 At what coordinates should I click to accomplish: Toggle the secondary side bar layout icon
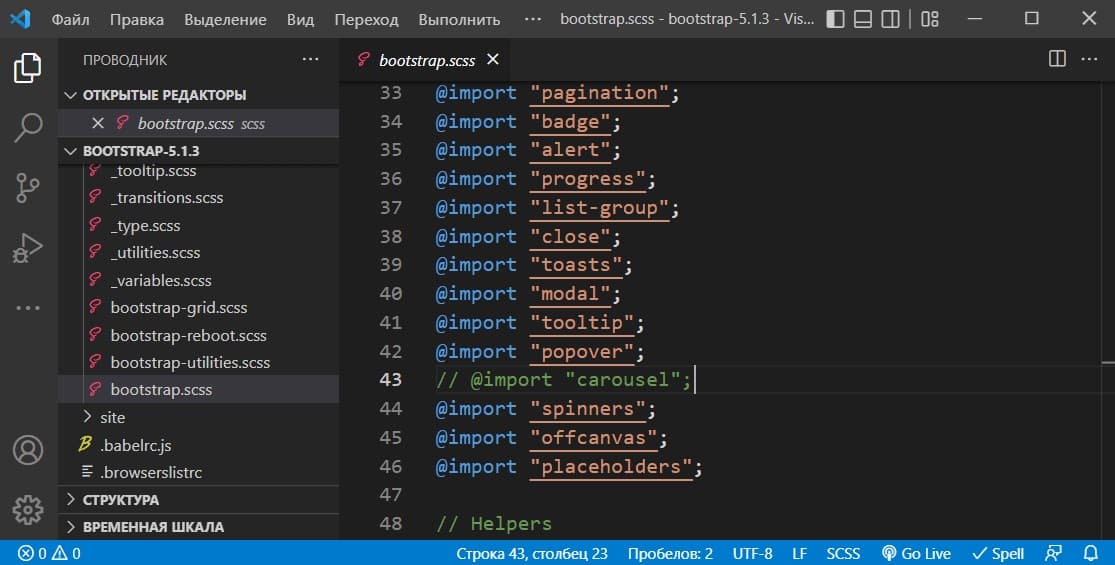coord(890,19)
